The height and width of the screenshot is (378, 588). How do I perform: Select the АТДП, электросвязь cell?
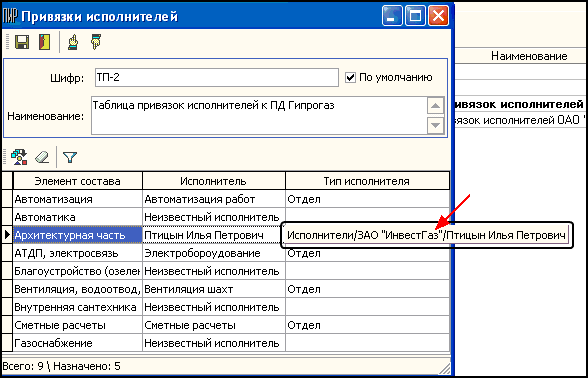pyautogui.click(x=78, y=253)
